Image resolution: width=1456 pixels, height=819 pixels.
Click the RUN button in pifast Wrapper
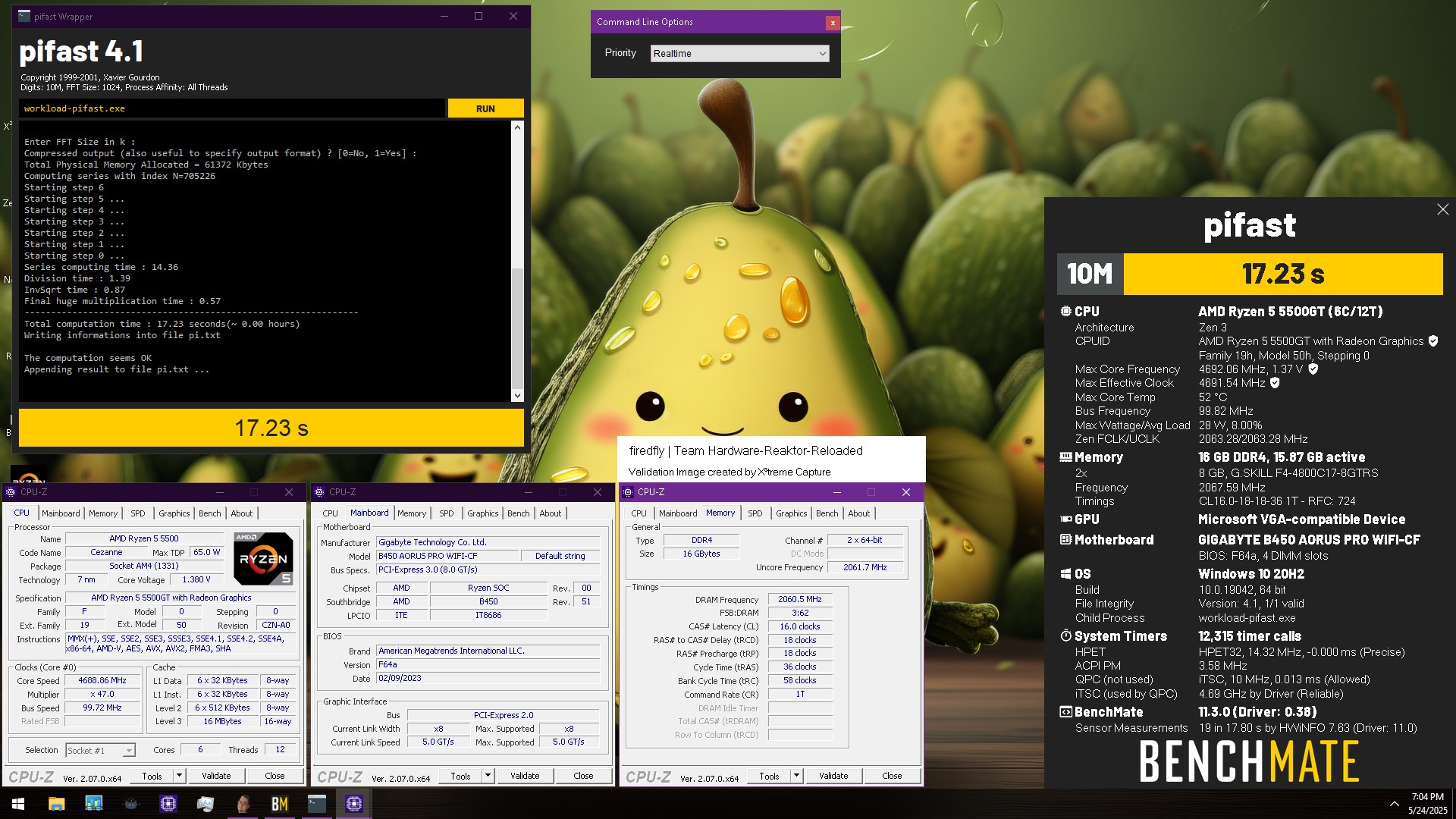click(x=485, y=108)
